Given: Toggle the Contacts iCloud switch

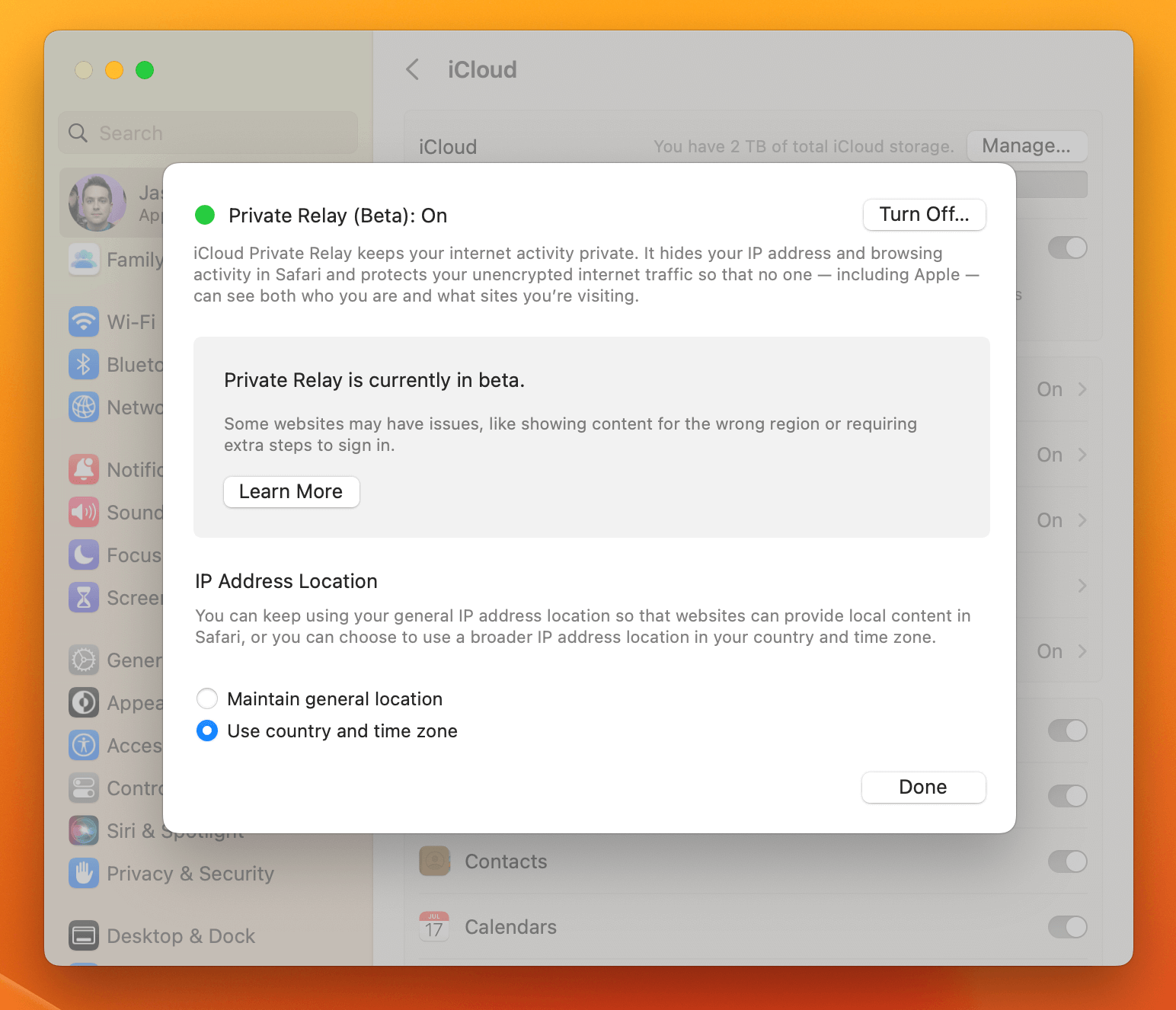Looking at the screenshot, I should click(1066, 861).
